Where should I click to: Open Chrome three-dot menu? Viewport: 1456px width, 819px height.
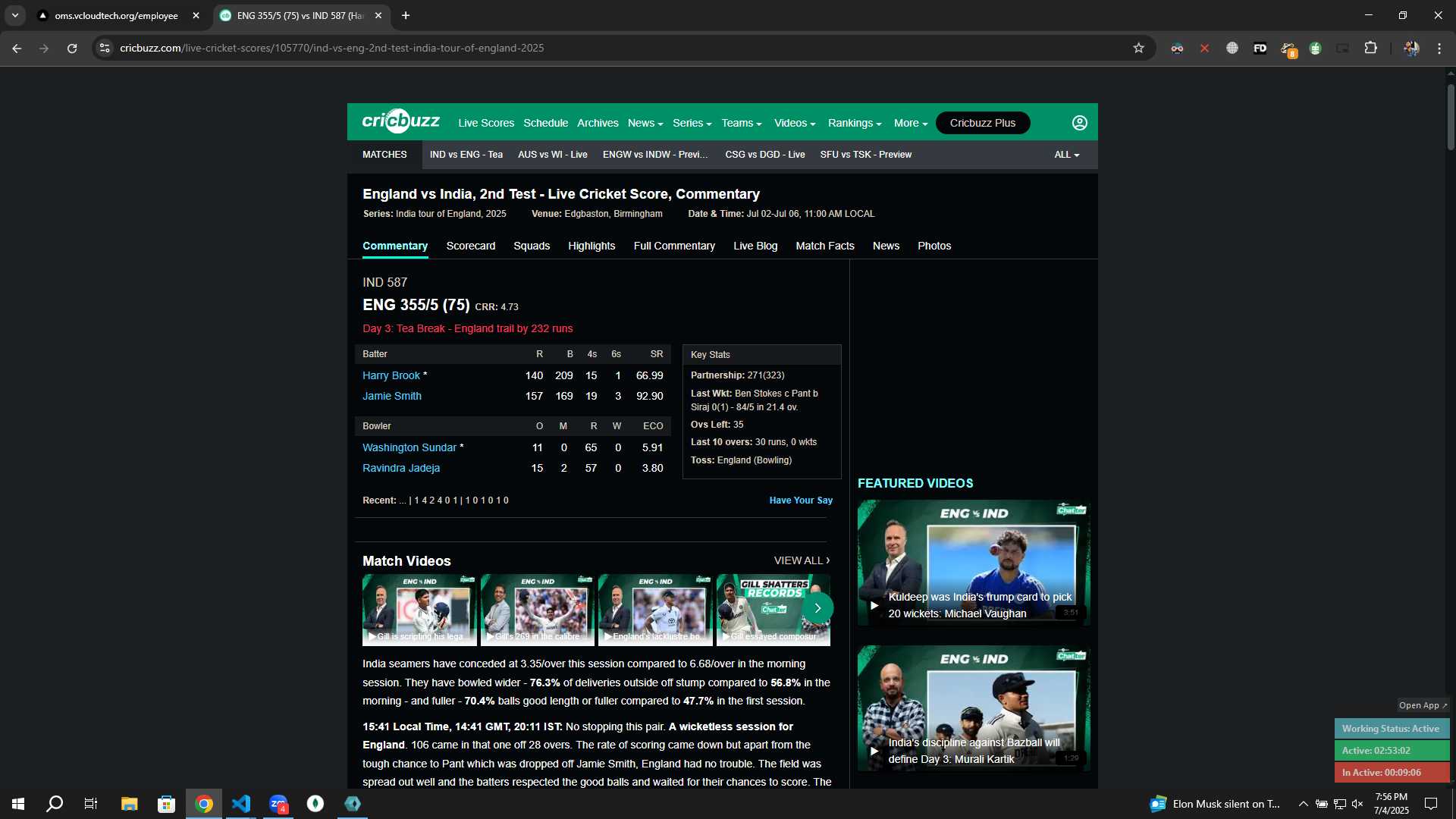[x=1439, y=48]
